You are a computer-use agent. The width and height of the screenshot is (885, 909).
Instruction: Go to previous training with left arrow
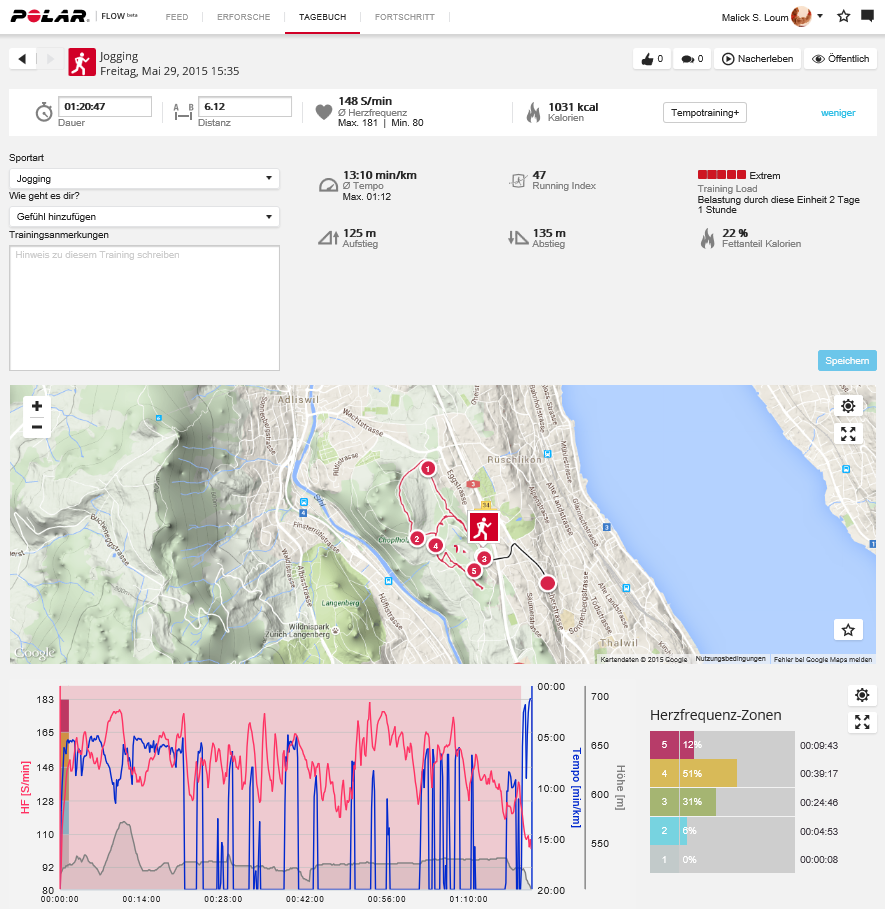pos(22,59)
